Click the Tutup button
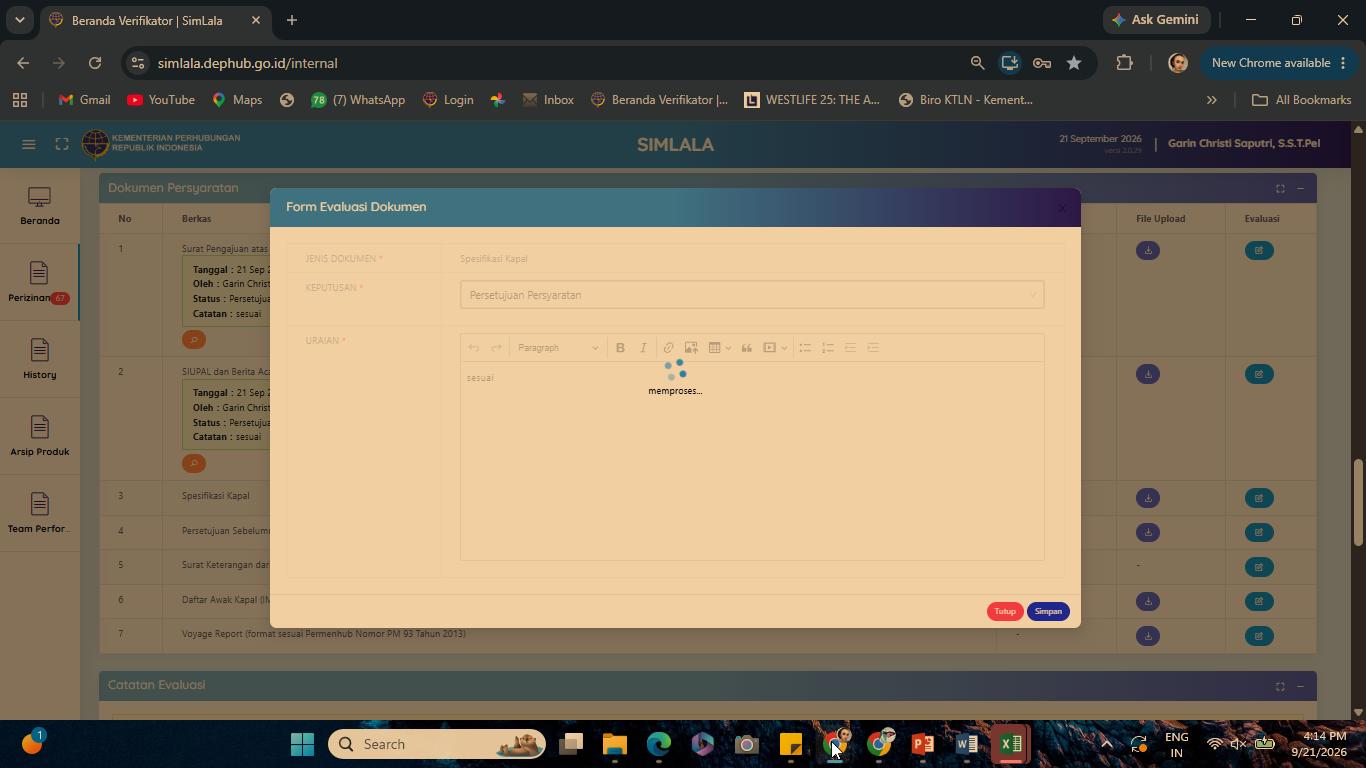1366x768 pixels. (x=1005, y=611)
